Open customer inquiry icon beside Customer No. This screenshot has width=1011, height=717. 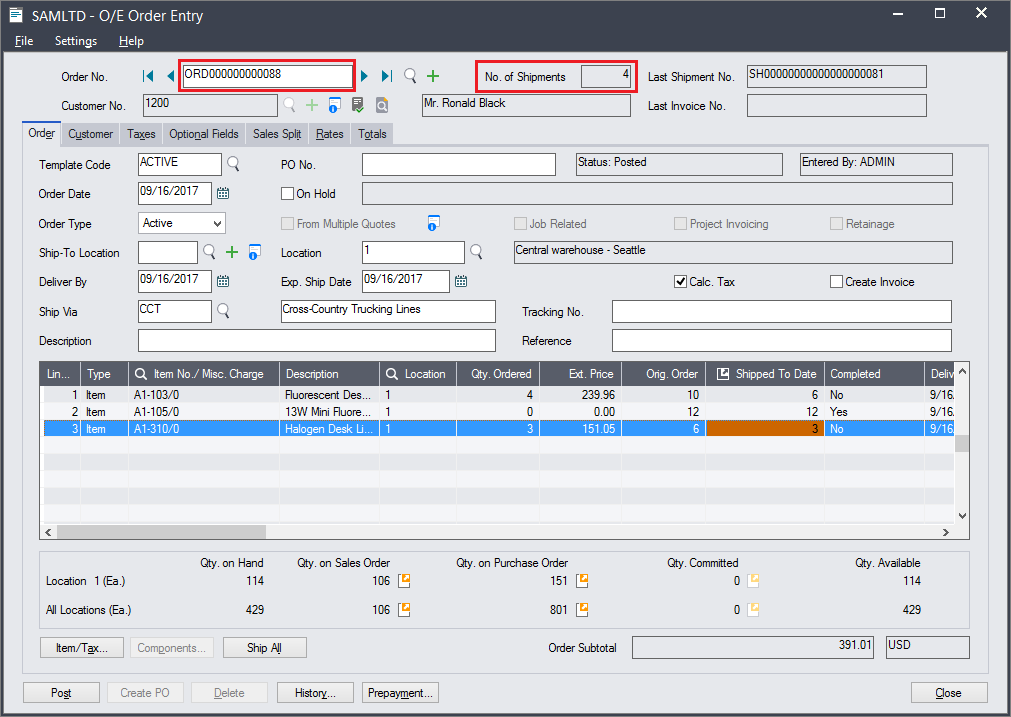pos(335,105)
